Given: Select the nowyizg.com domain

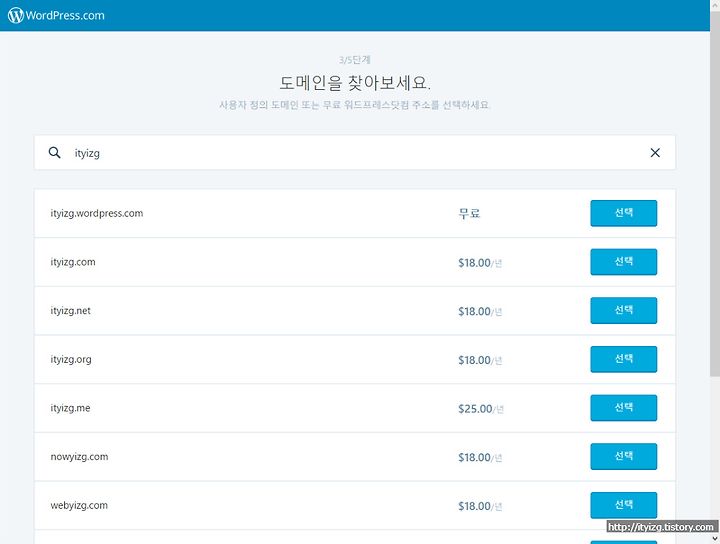Looking at the screenshot, I should pyautogui.click(x=624, y=456).
